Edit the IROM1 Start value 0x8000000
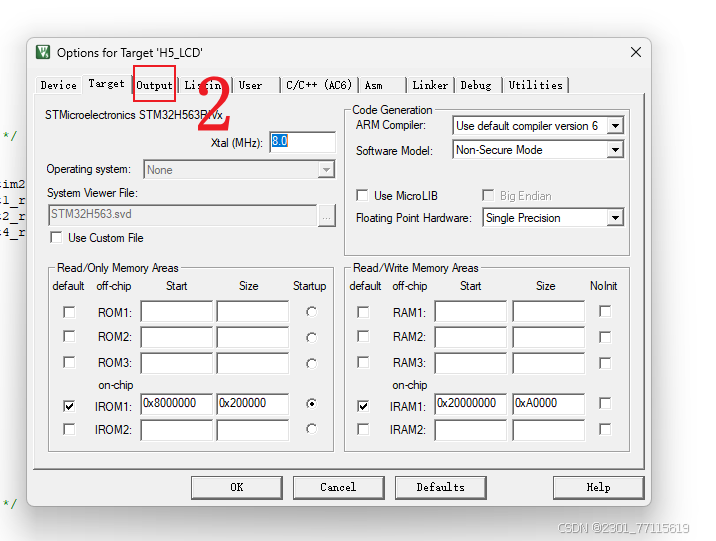Image resolution: width=716 pixels, height=541 pixels. [176, 404]
